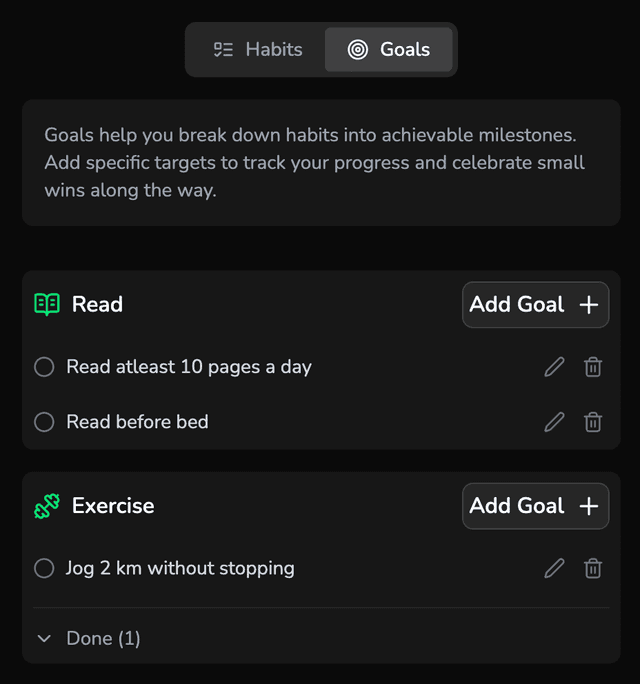Edit the "Jog 2 km" goal

[x=554, y=568]
